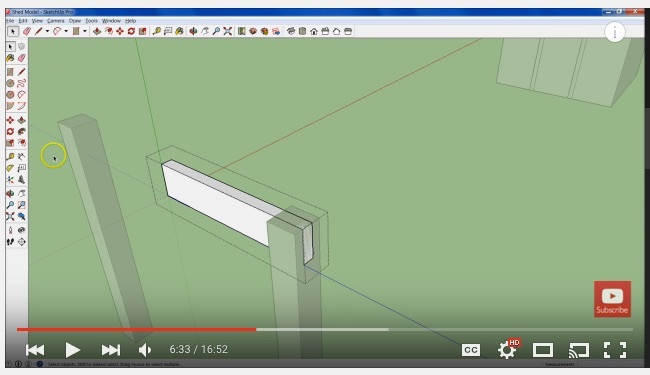Seek within the red video progress bar
This screenshot has width=650, height=375.
[x=136, y=330]
